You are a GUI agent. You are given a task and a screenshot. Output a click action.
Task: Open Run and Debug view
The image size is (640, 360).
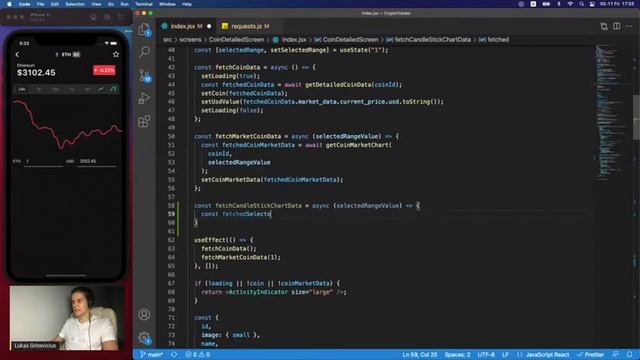tap(144, 98)
